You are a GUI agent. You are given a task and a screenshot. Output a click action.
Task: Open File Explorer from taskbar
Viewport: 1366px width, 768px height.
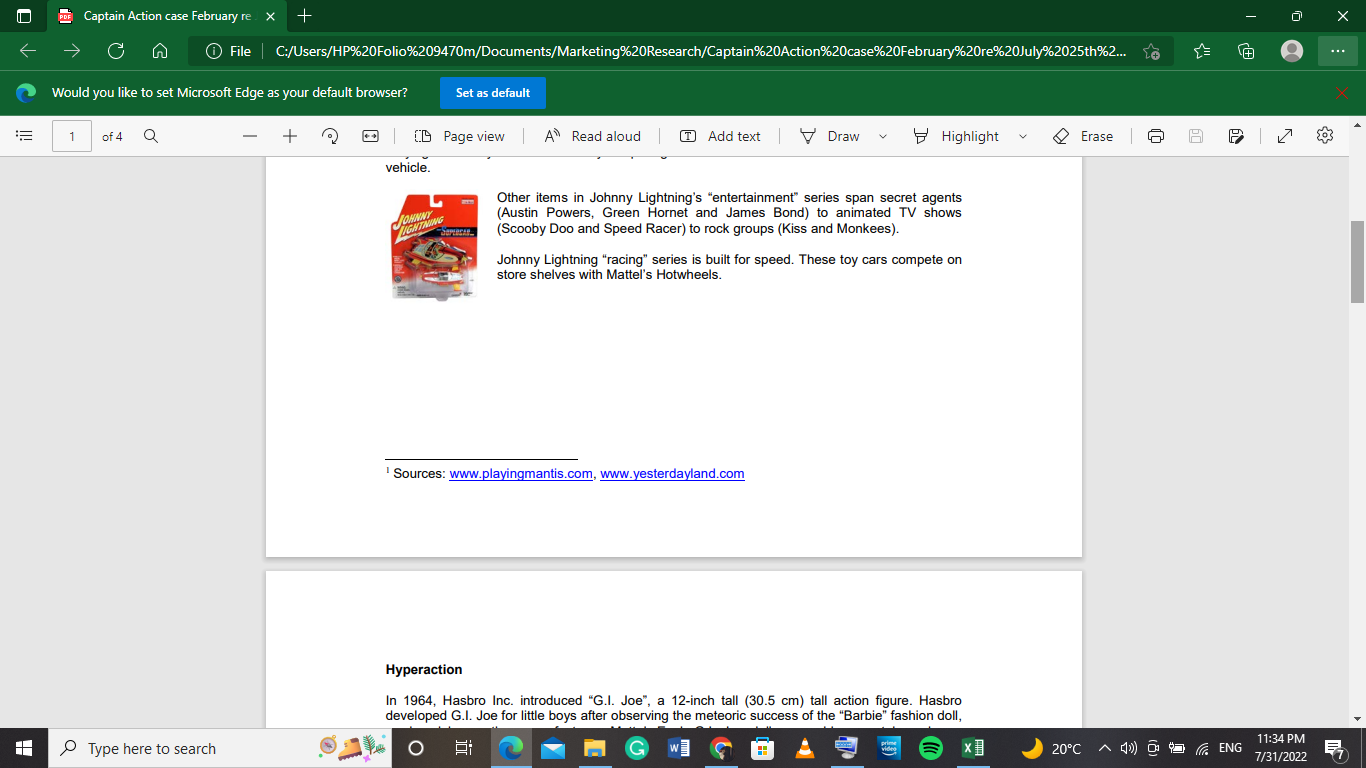pyautogui.click(x=595, y=748)
